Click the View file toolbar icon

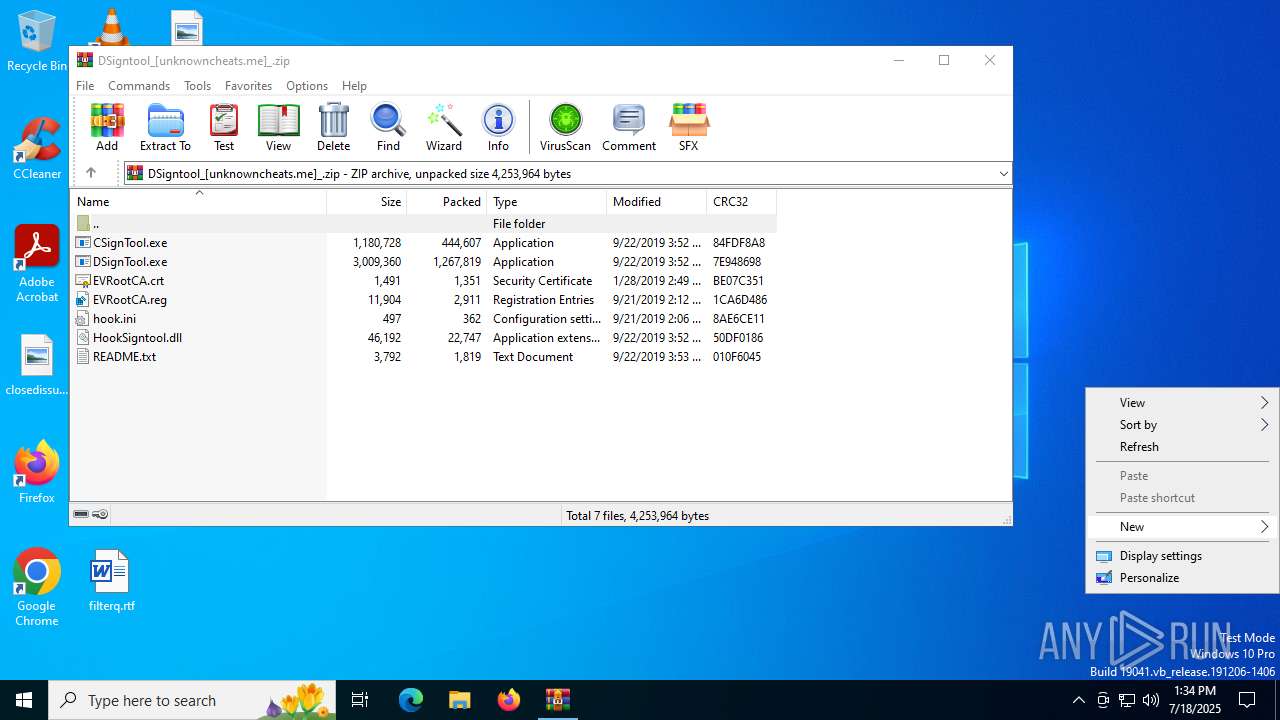278,127
